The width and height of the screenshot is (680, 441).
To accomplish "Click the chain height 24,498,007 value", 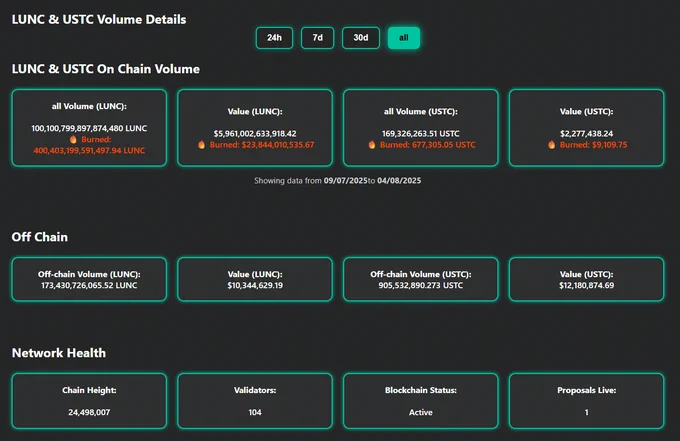I will tap(89, 412).
